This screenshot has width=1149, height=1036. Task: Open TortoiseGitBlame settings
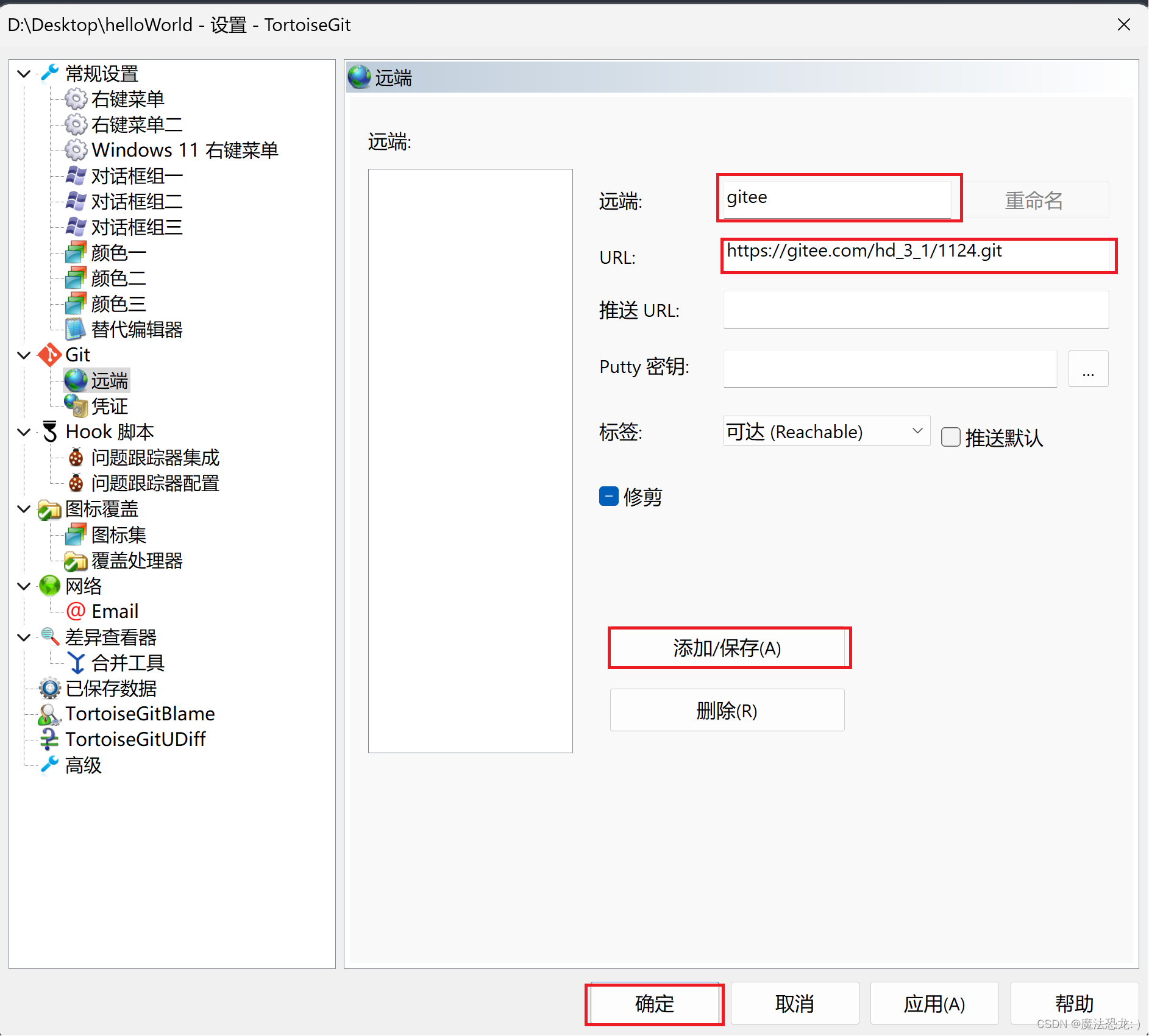point(140,714)
